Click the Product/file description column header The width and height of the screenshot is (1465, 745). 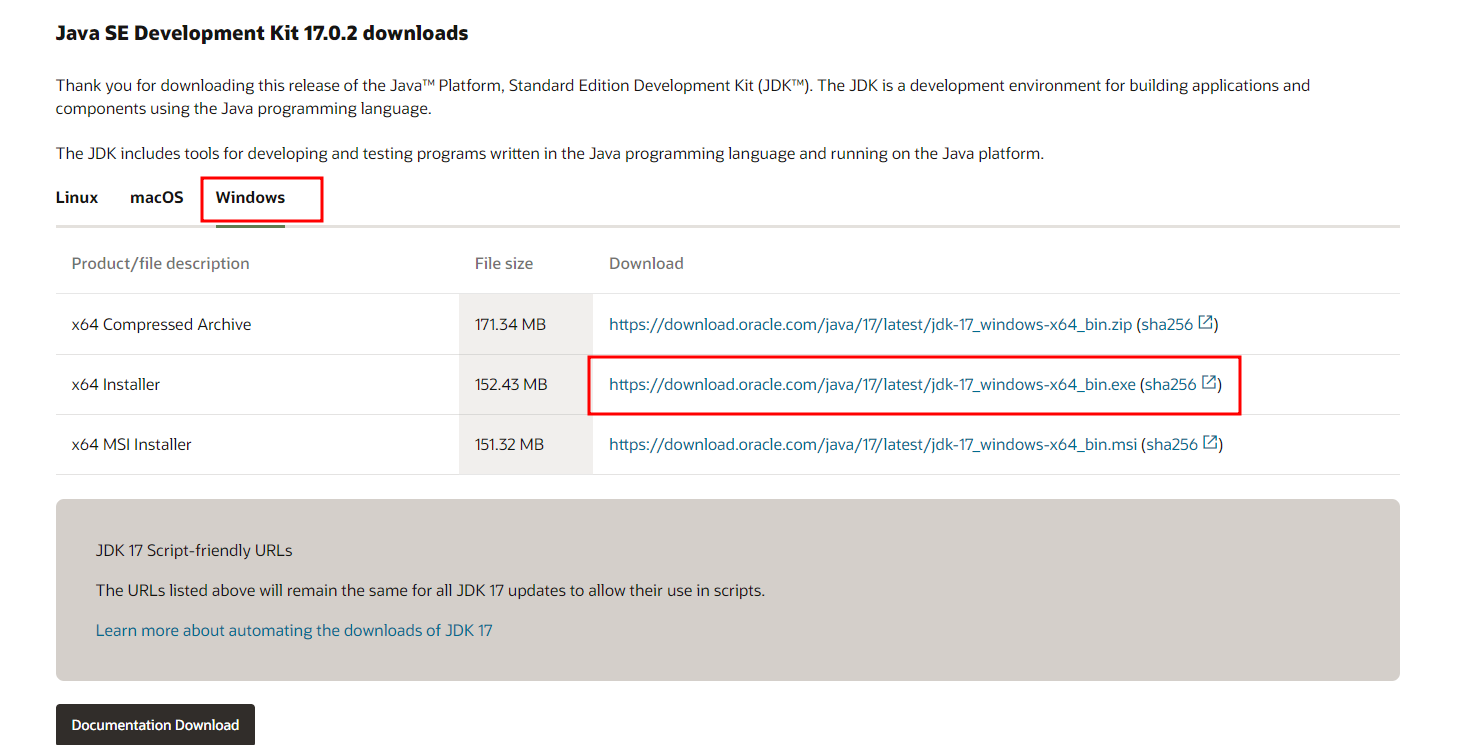click(160, 264)
